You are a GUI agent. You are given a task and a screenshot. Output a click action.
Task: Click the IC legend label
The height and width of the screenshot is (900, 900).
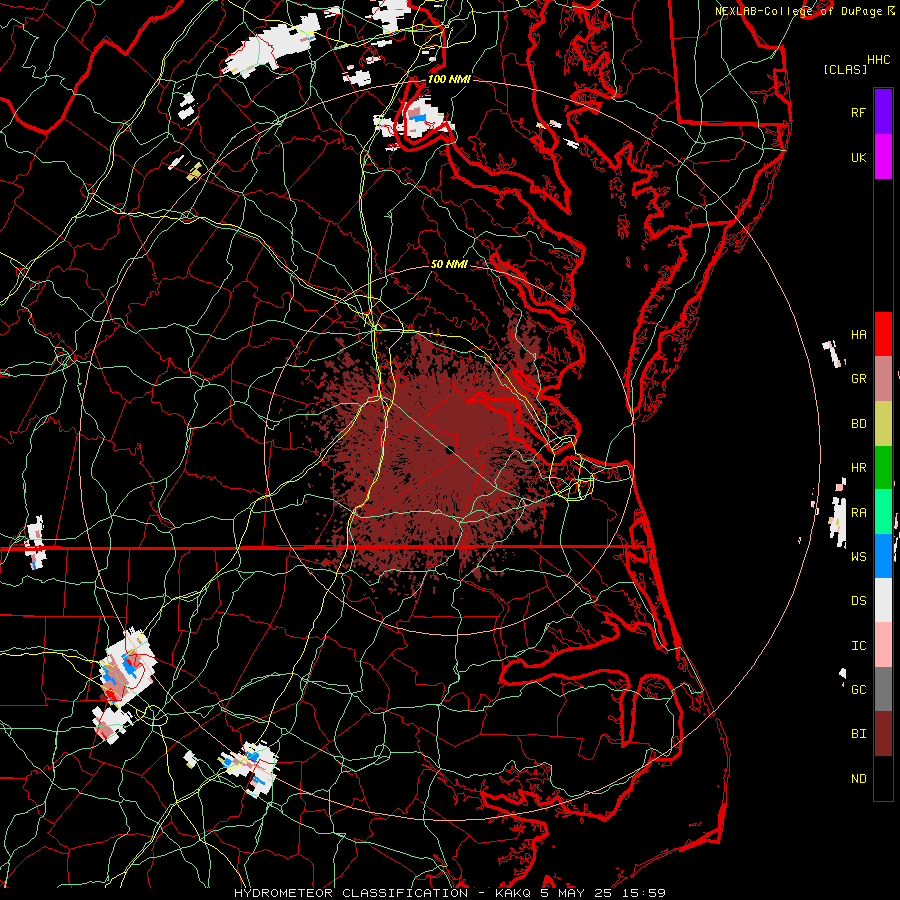point(859,646)
